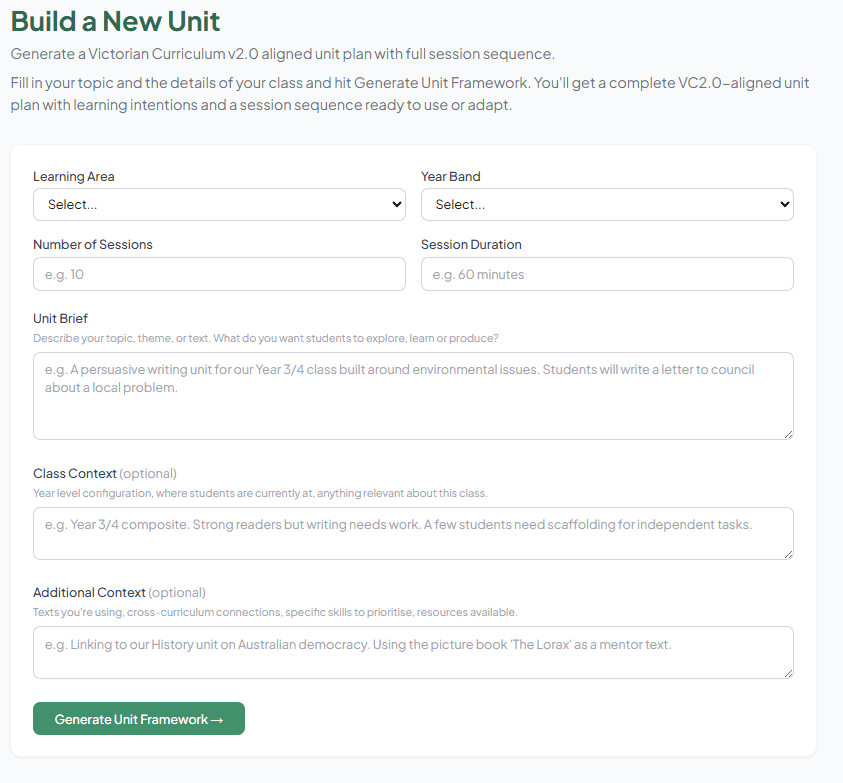Click the Year Band label
This screenshot has height=783, width=843.
point(450,176)
